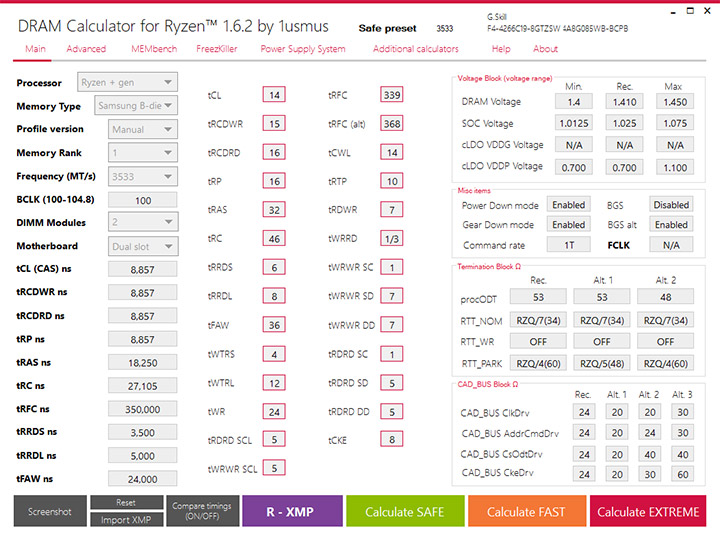Screen dimensions: 720x541
Task: Click the tRRDS value box
Action: [274, 267]
